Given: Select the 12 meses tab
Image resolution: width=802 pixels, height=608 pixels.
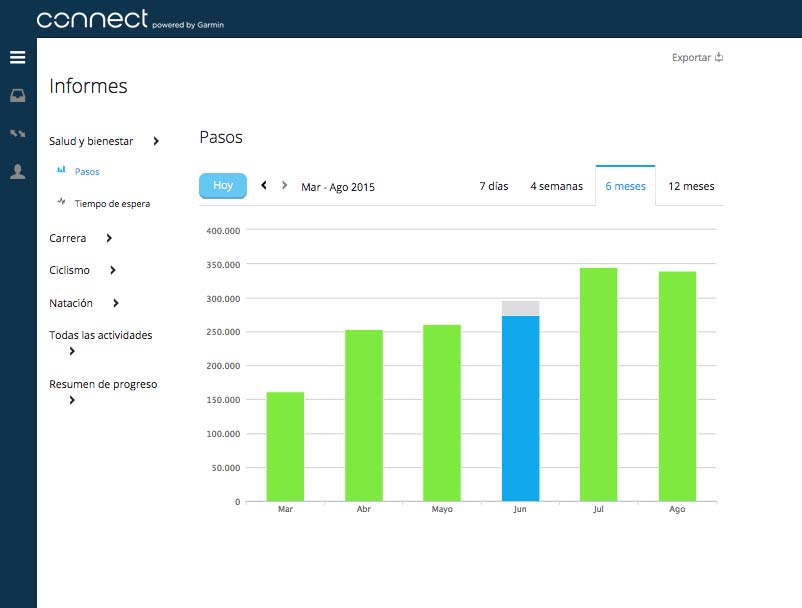Looking at the screenshot, I should coord(691,186).
